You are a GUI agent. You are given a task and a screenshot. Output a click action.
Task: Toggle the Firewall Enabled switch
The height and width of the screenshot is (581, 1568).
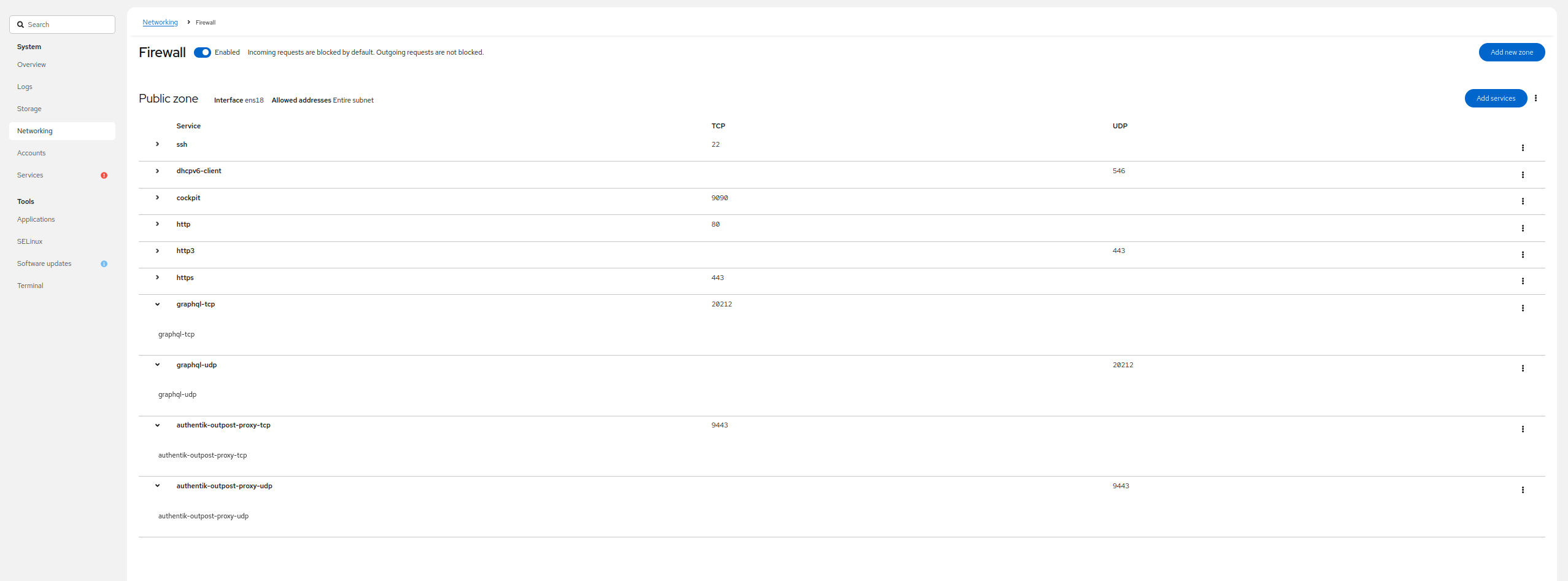pyautogui.click(x=203, y=53)
